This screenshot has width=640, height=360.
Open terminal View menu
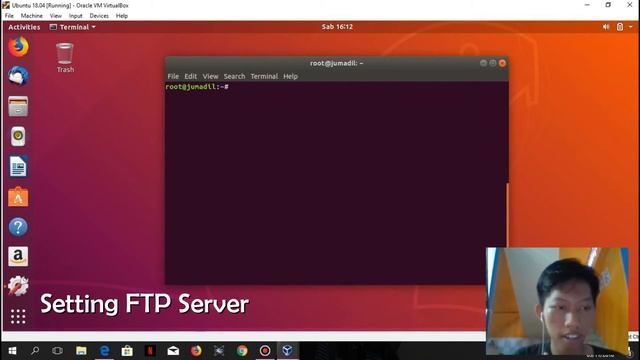[x=211, y=76]
